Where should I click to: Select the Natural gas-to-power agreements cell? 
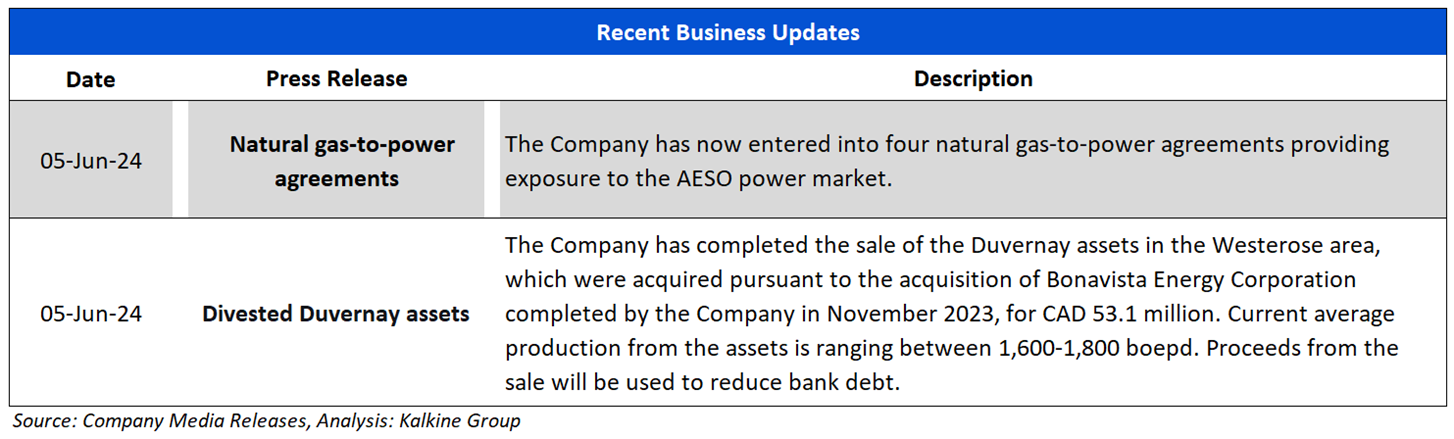tap(342, 161)
